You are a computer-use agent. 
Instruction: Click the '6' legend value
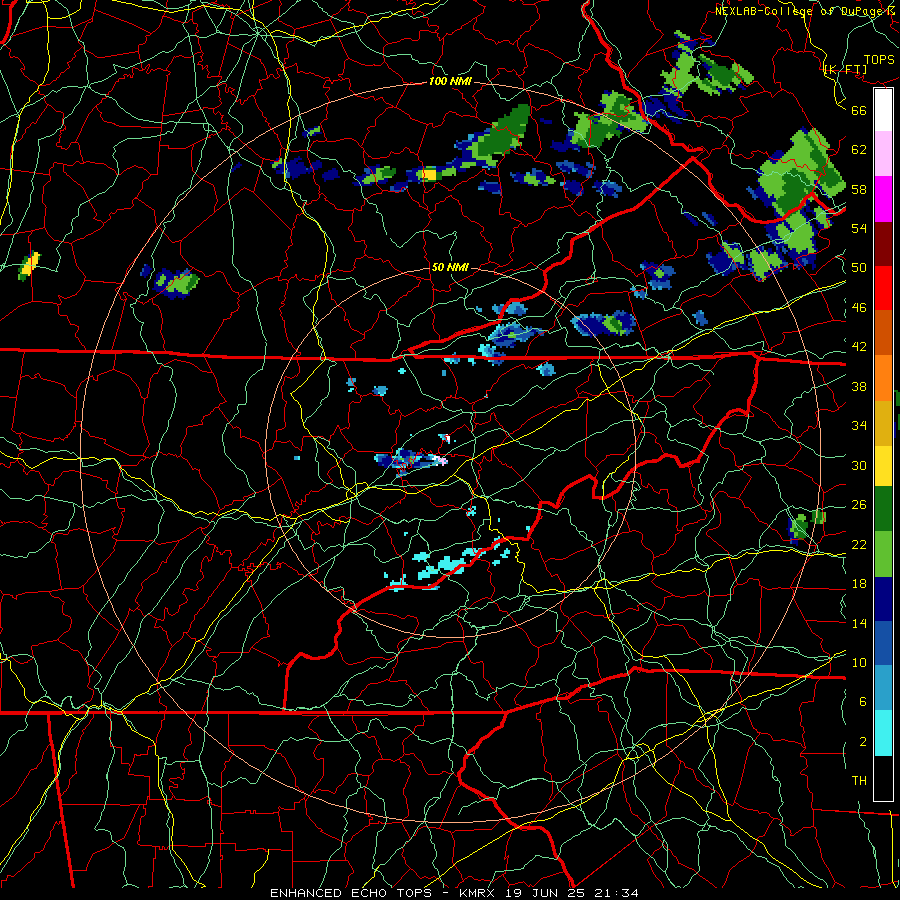click(x=863, y=702)
